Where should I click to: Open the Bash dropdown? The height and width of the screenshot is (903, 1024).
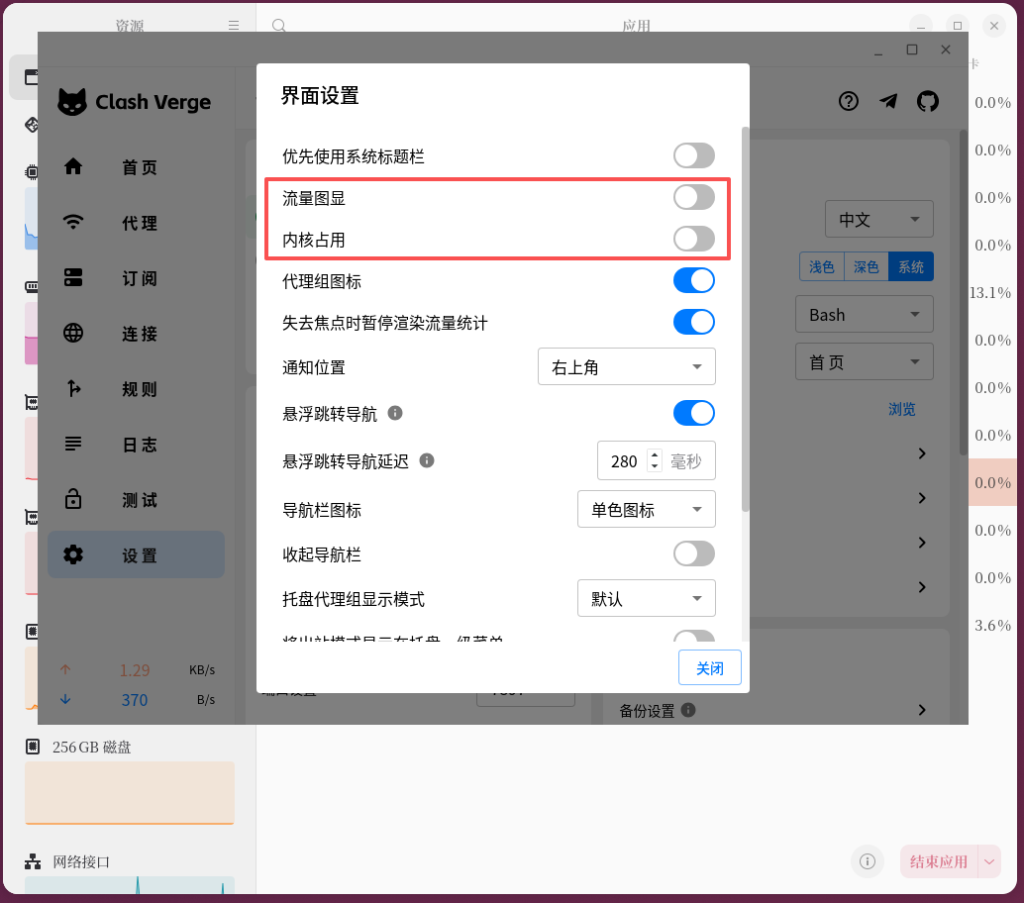864,315
